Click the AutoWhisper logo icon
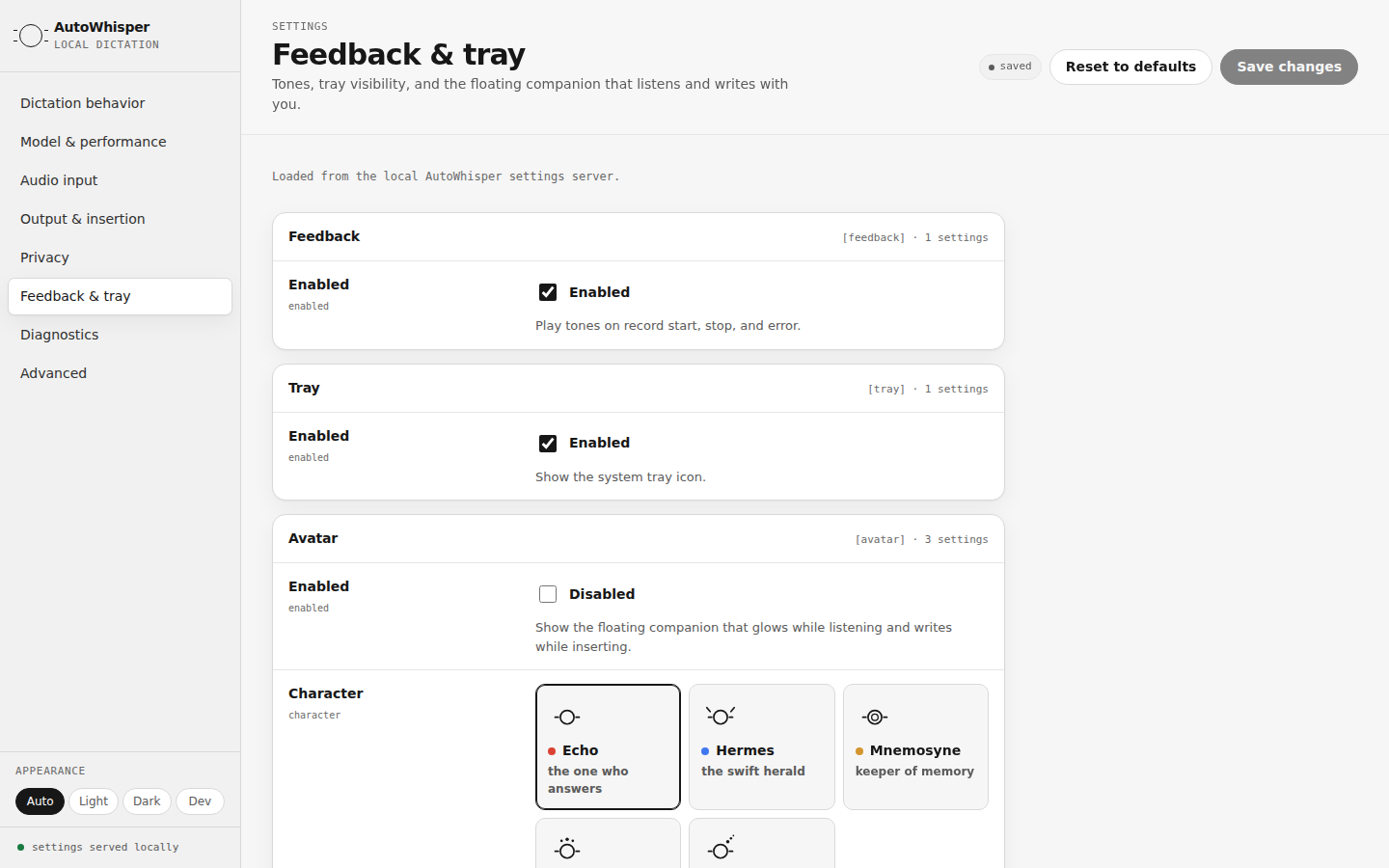 tap(31, 36)
